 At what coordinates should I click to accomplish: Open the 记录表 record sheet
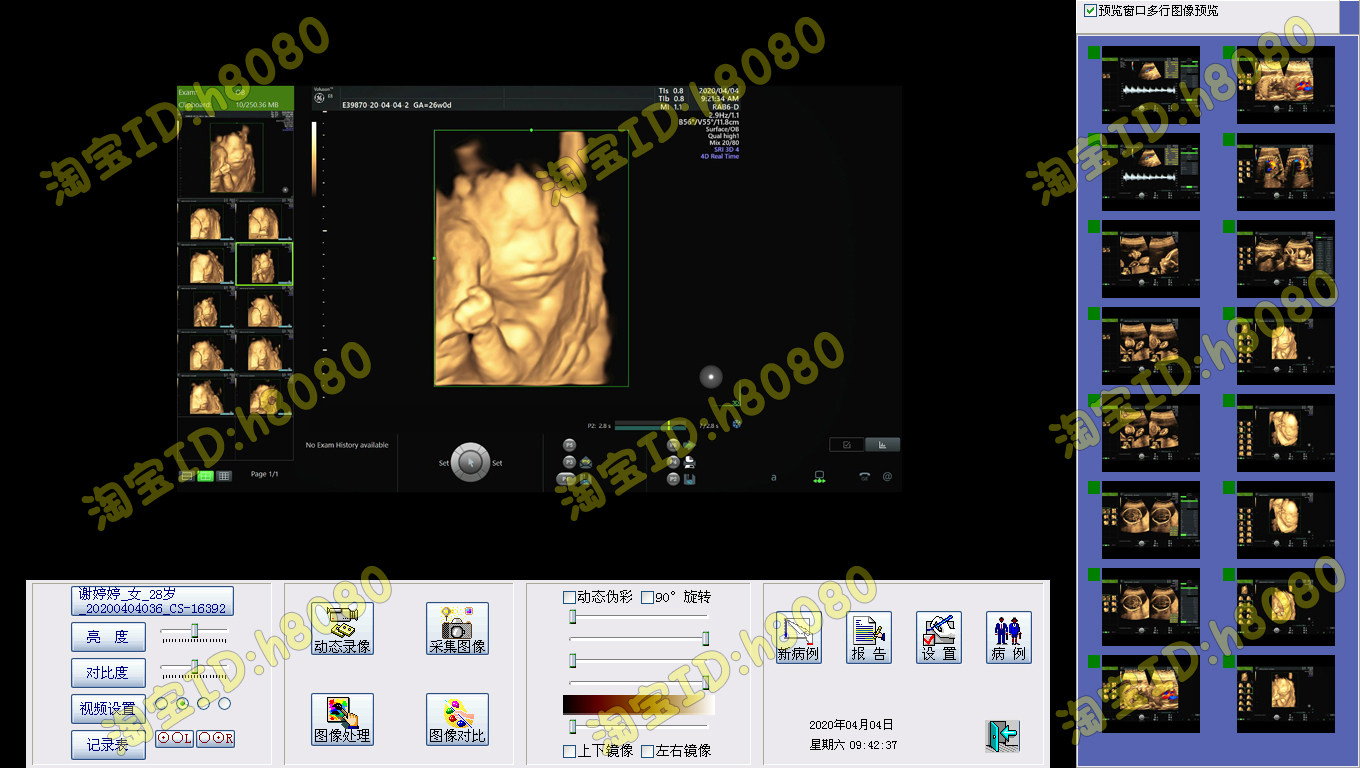click(108, 745)
